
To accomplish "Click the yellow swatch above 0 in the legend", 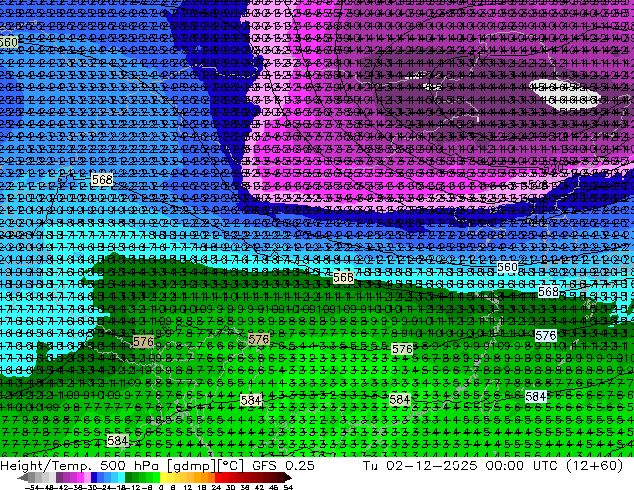I will (x=163, y=478).
